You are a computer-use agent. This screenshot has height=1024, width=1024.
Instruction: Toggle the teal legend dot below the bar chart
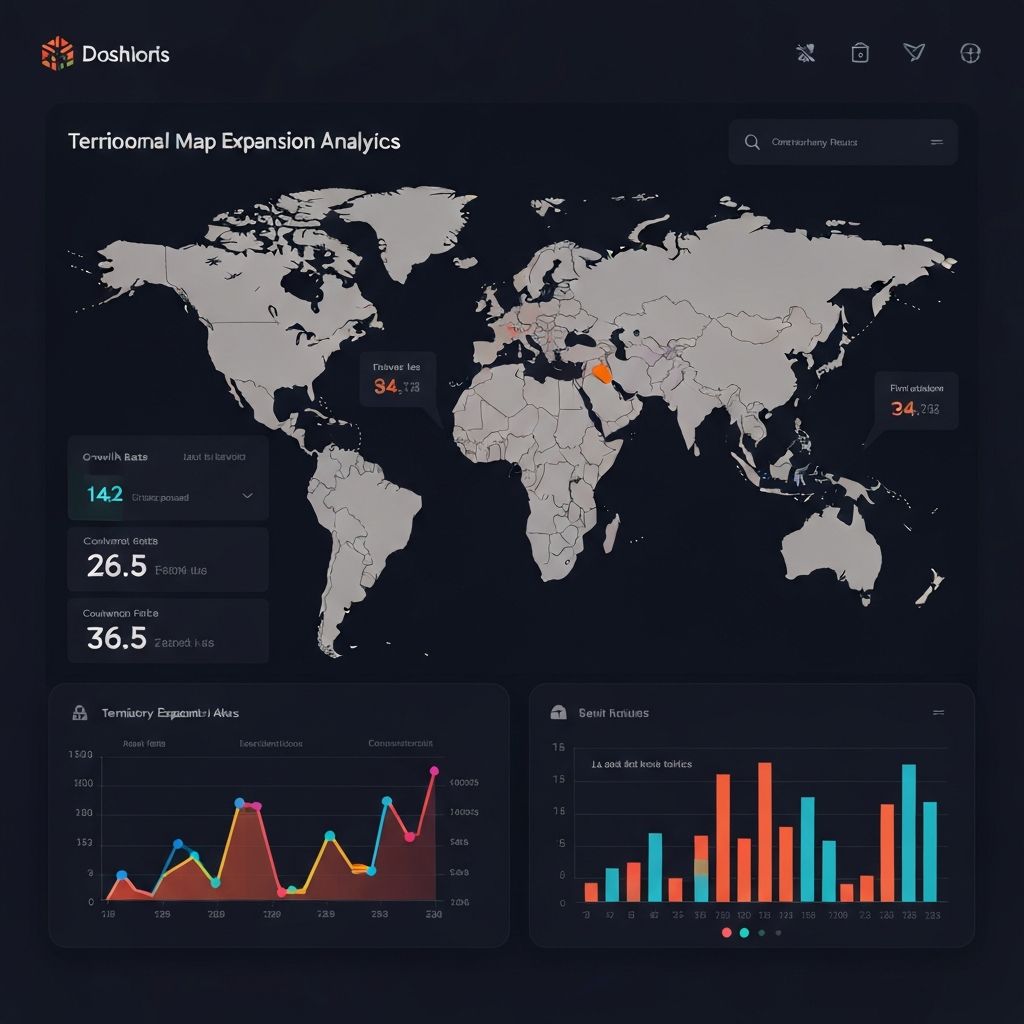742,931
